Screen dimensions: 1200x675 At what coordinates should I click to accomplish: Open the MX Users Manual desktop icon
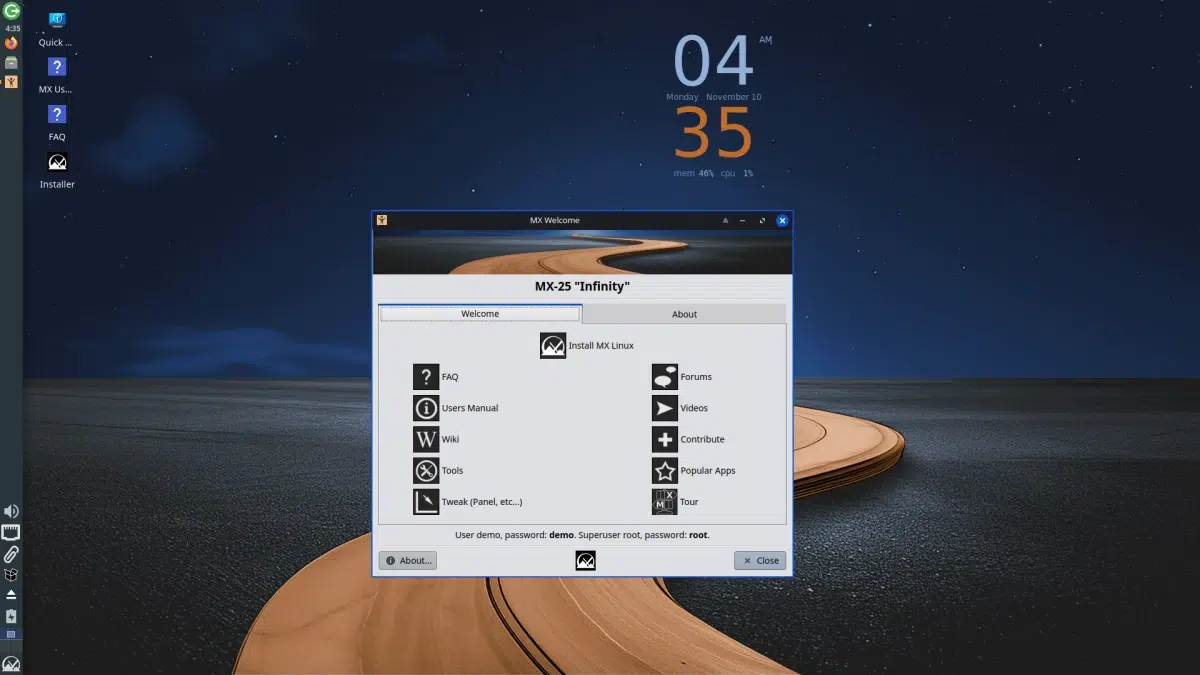tap(57, 67)
